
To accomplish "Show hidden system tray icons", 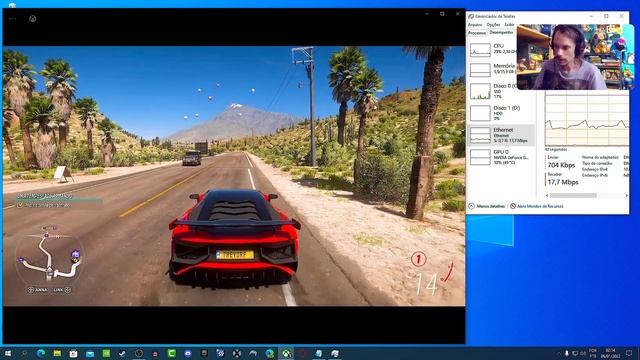I will point(558,353).
